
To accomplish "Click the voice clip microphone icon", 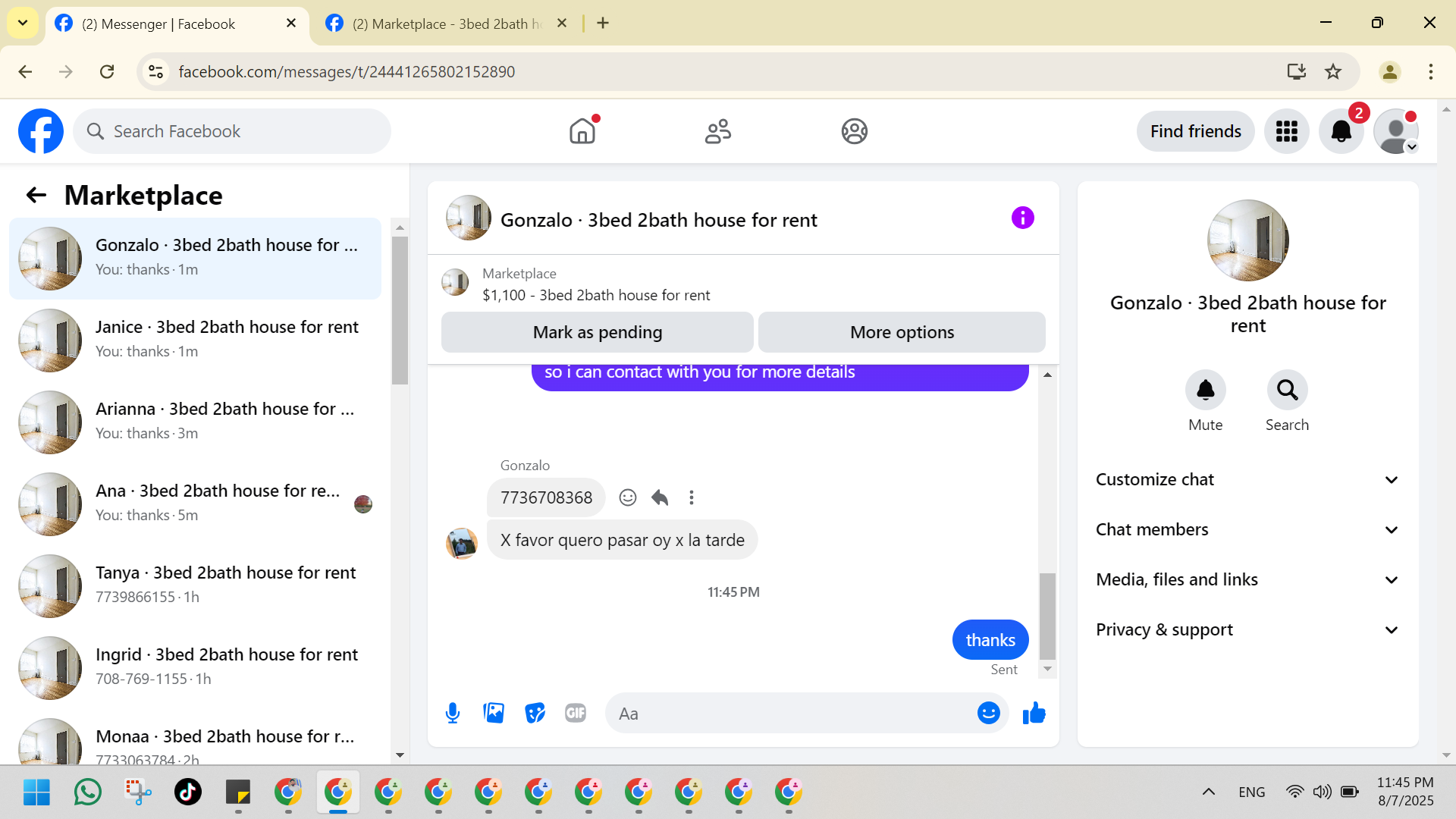I will point(453,713).
